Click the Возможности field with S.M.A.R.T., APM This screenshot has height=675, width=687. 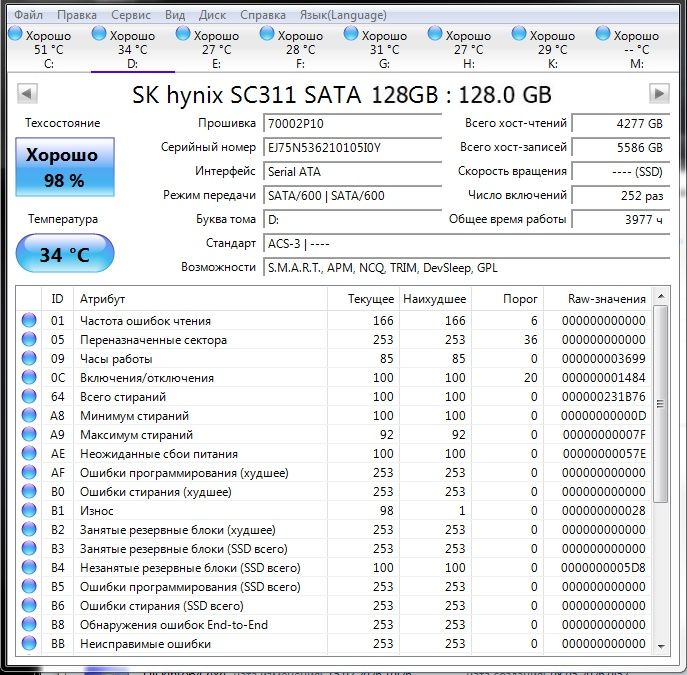tap(467, 268)
